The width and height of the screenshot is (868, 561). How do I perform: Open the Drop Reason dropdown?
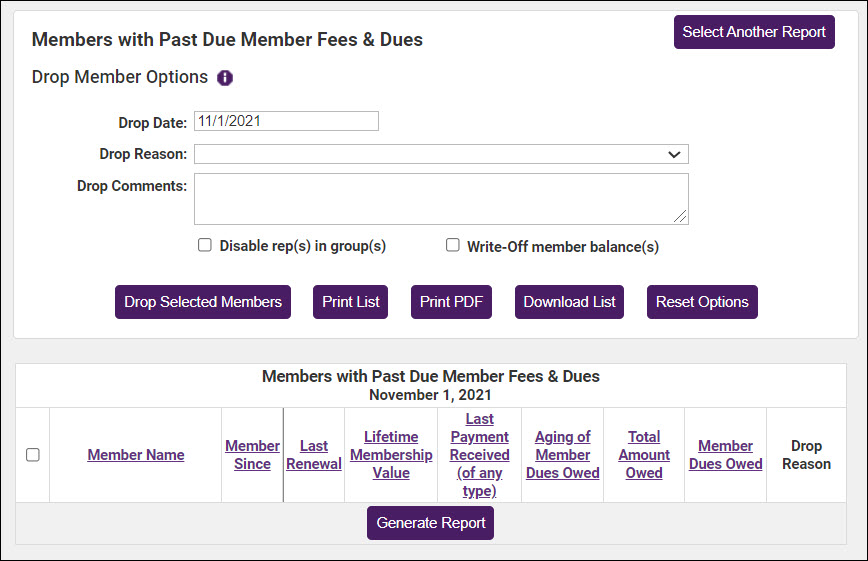pyautogui.click(x=441, y=154)
